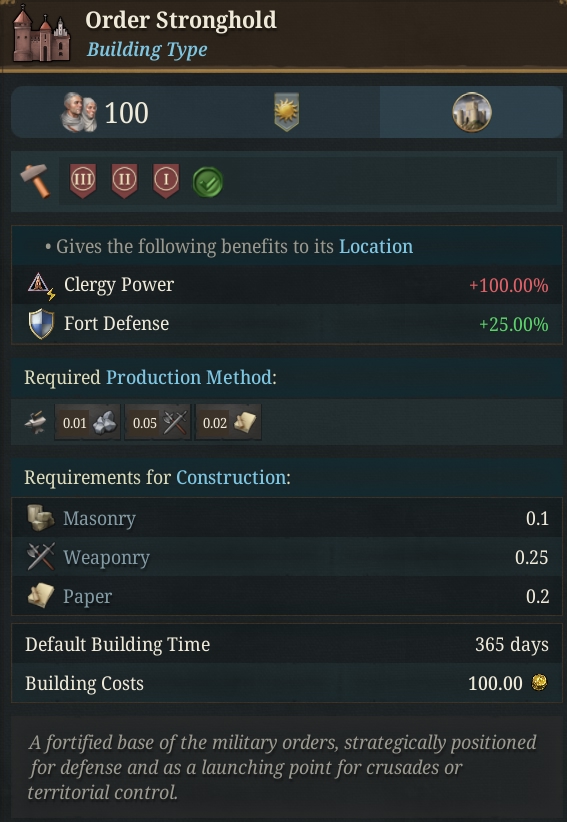
Task: Select the level I red badge
Action: pyautogui.click(x=166, y=181)
